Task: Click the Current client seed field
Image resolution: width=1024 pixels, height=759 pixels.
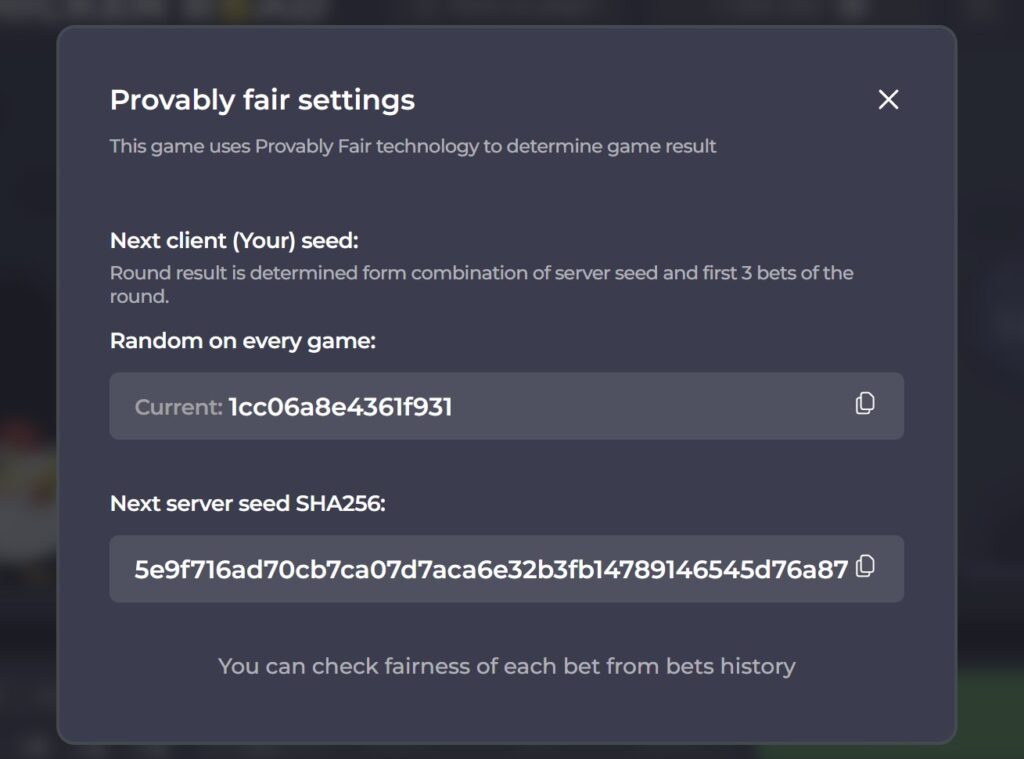Action: click(x=507, y=406)
